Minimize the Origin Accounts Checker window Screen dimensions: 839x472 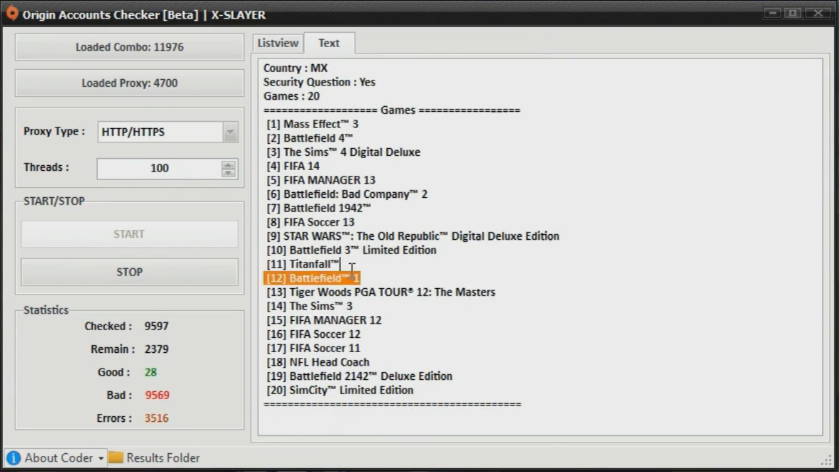point(774,13)
